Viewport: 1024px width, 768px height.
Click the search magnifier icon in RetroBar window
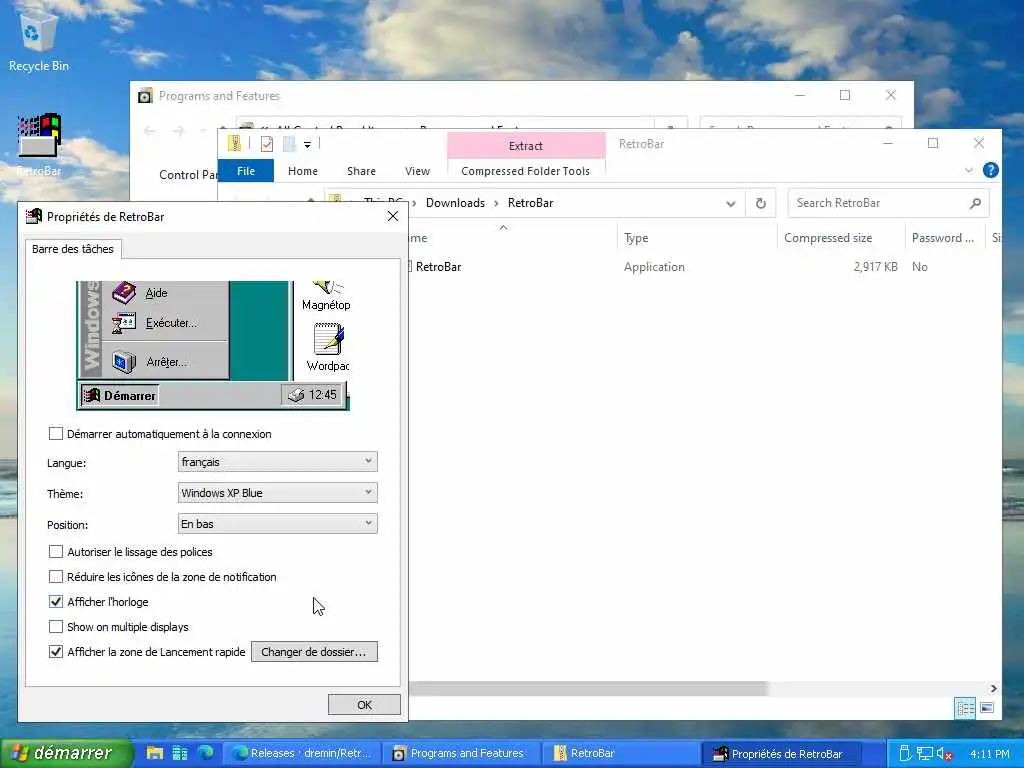pos(975,203)
